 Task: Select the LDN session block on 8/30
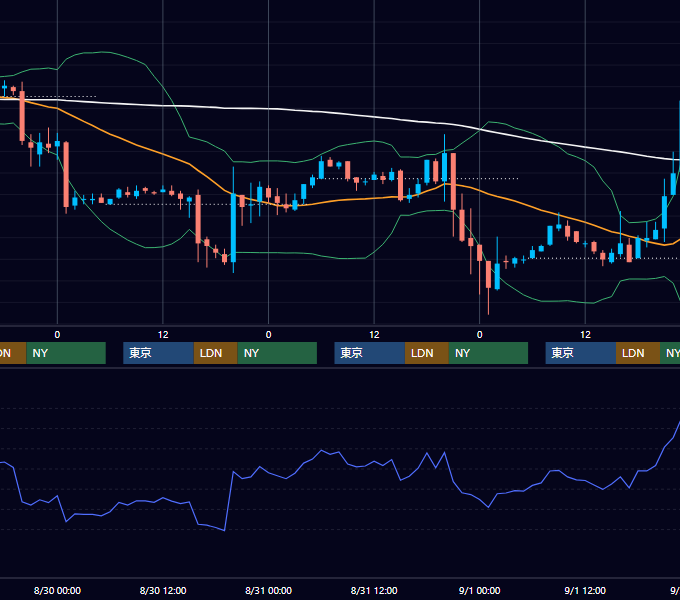[216, 353]
